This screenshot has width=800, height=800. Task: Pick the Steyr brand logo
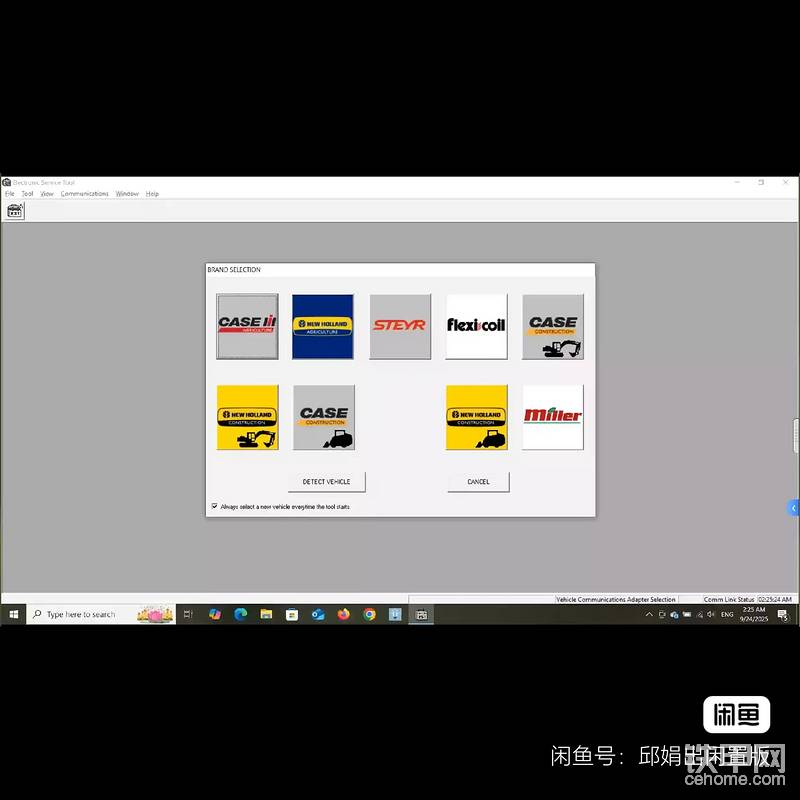pos(400,326)
